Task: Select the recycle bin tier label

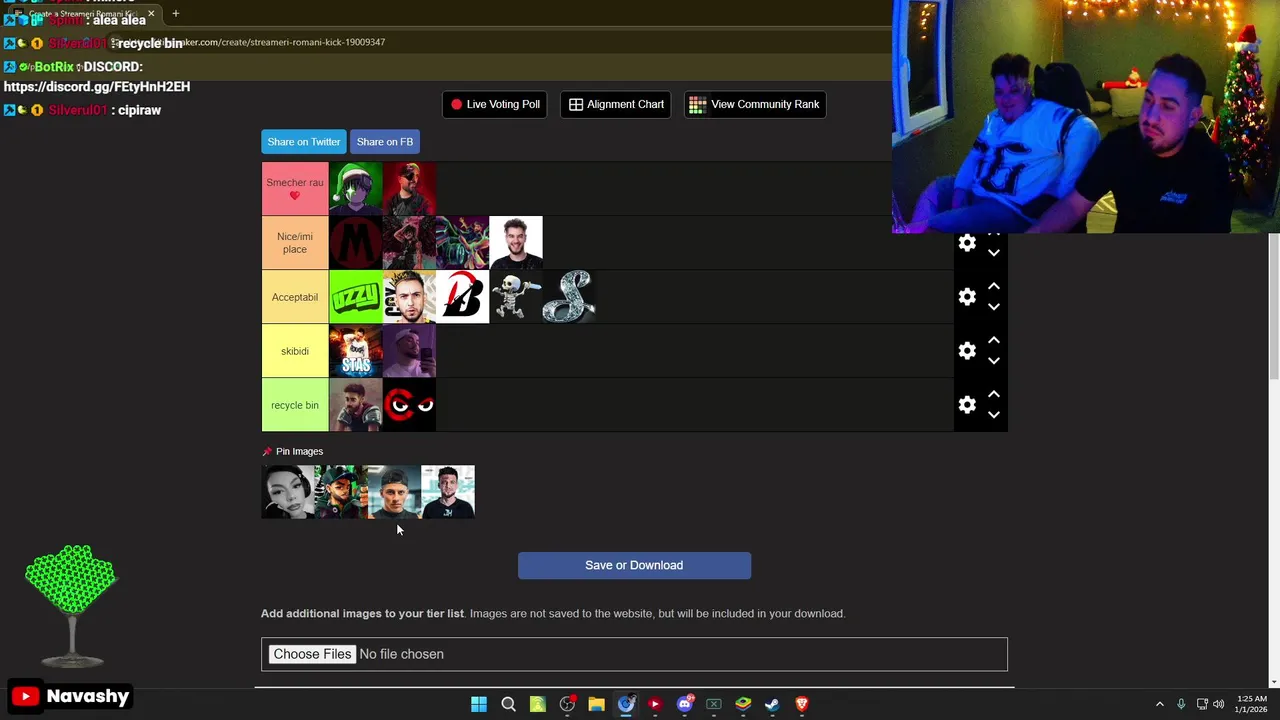Action: pyautogui.click(x=295, y=405)
